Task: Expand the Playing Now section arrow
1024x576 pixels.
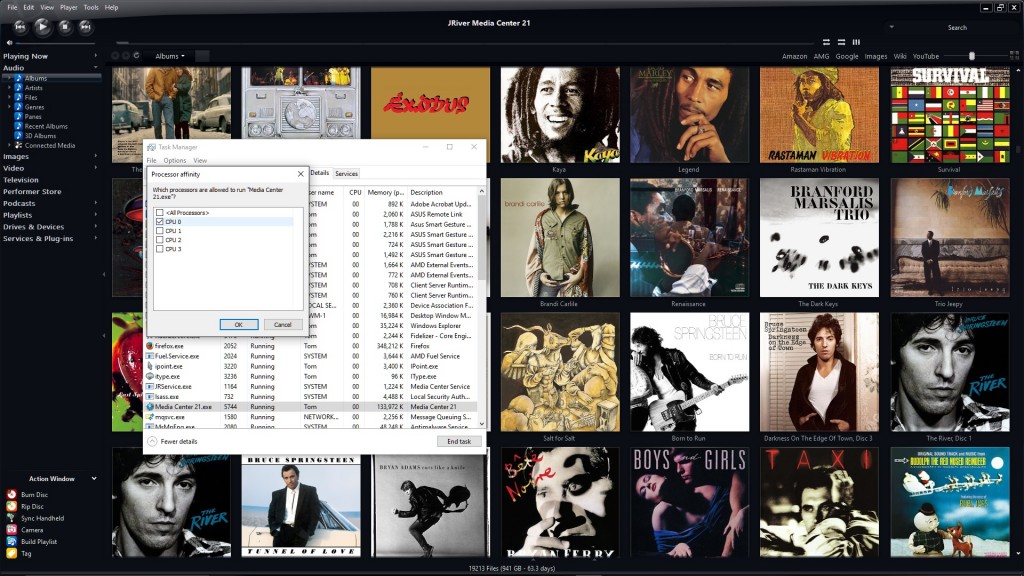Action: click(96, 56)
